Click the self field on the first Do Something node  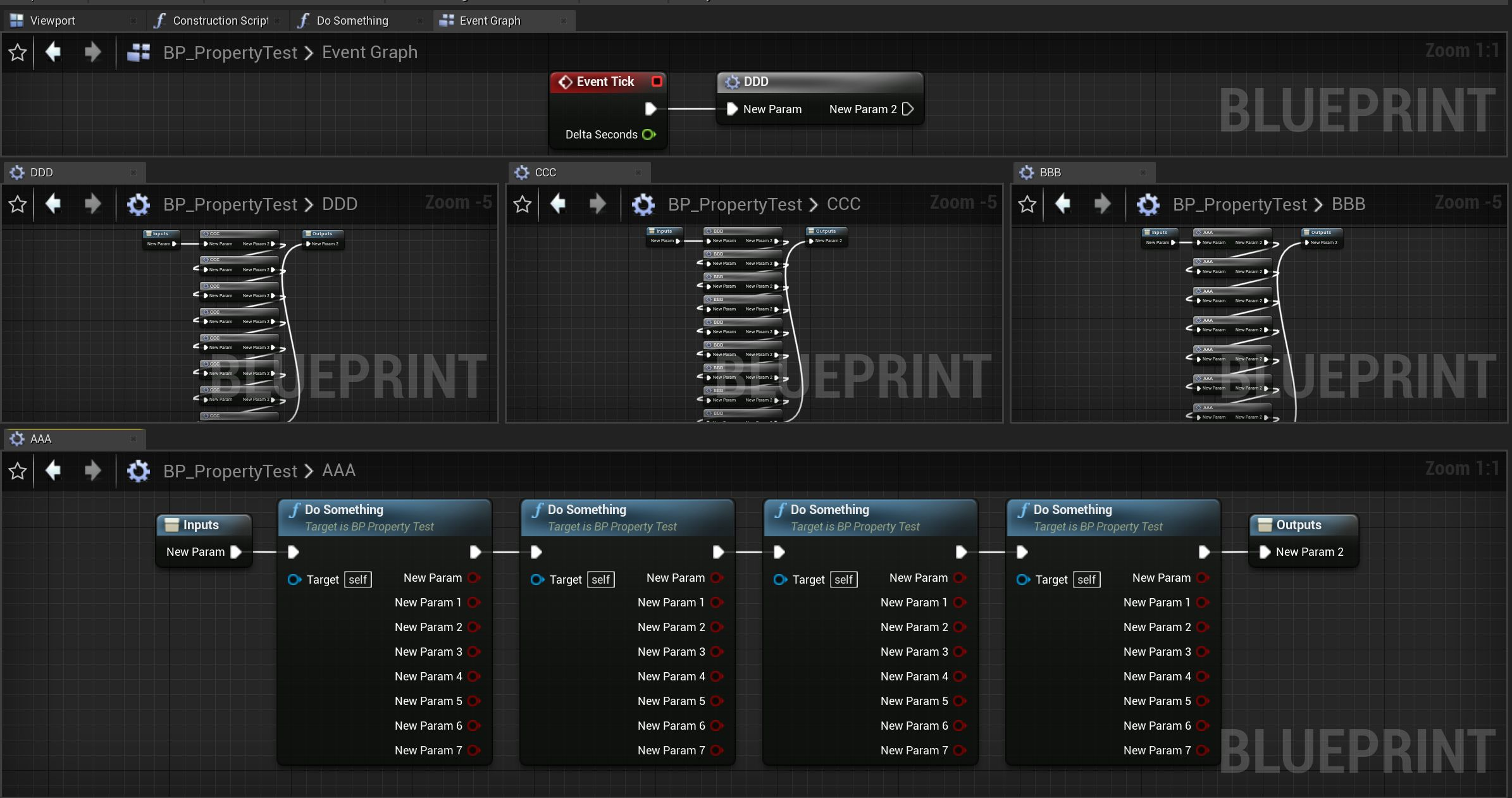point(358,579)
